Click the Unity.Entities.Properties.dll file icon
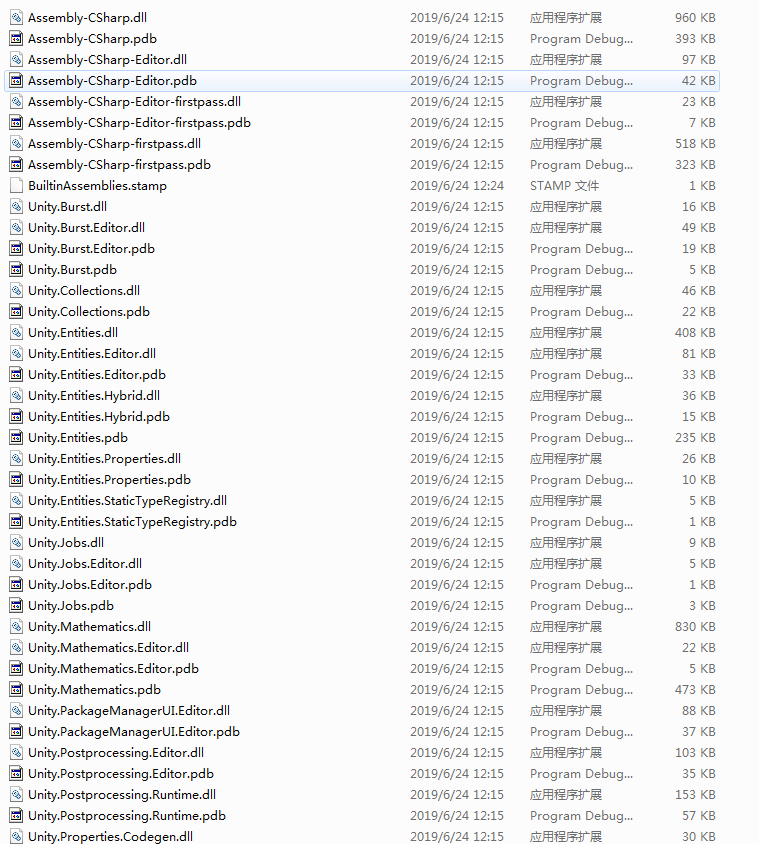Screen dimensions: 759x844 (x=17, y=459)
